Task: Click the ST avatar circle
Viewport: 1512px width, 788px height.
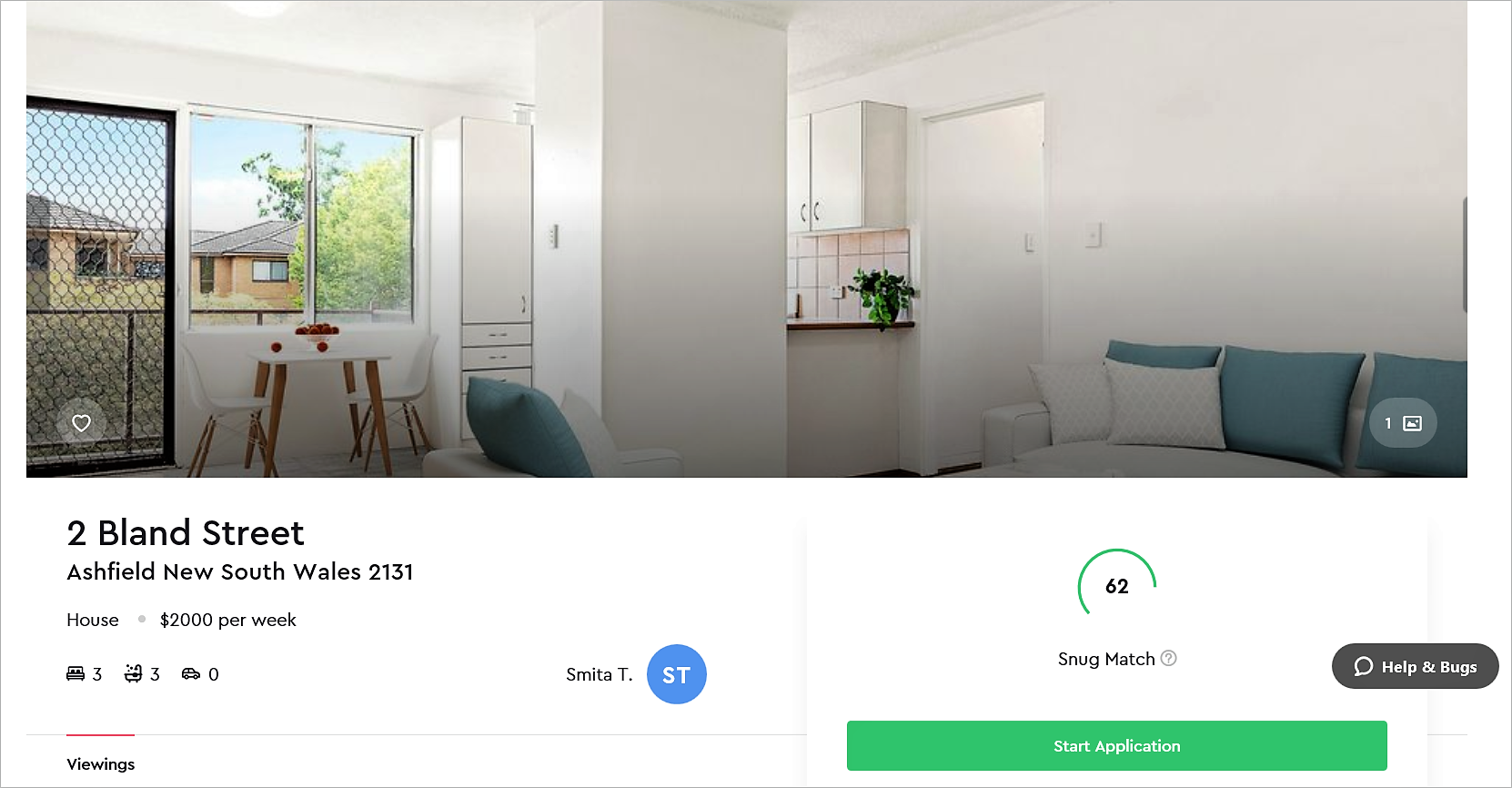Action: pos(677,674)
